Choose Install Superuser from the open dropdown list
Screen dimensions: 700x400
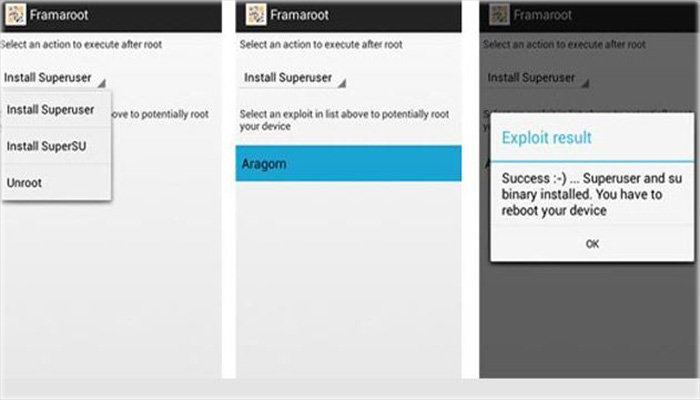pyautogui.click(x=56, y=109)
